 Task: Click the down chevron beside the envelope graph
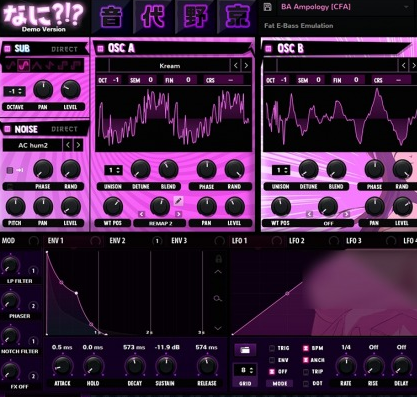click(218, 328)
